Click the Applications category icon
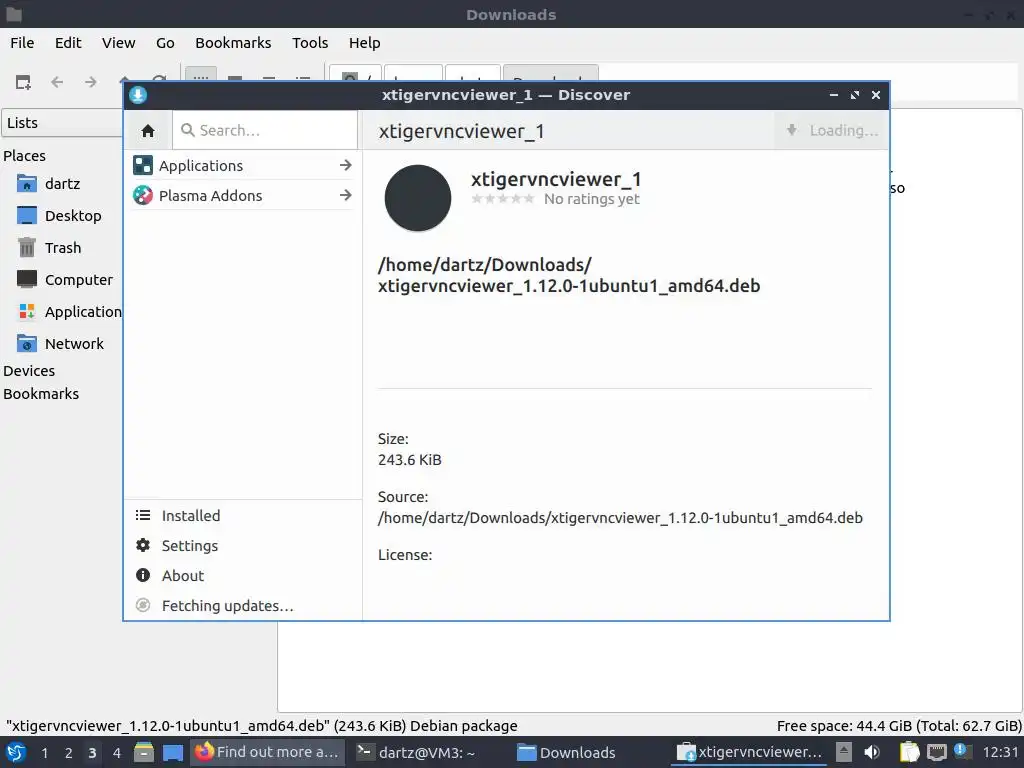The image size is (1024, 768). pos(143,165)
